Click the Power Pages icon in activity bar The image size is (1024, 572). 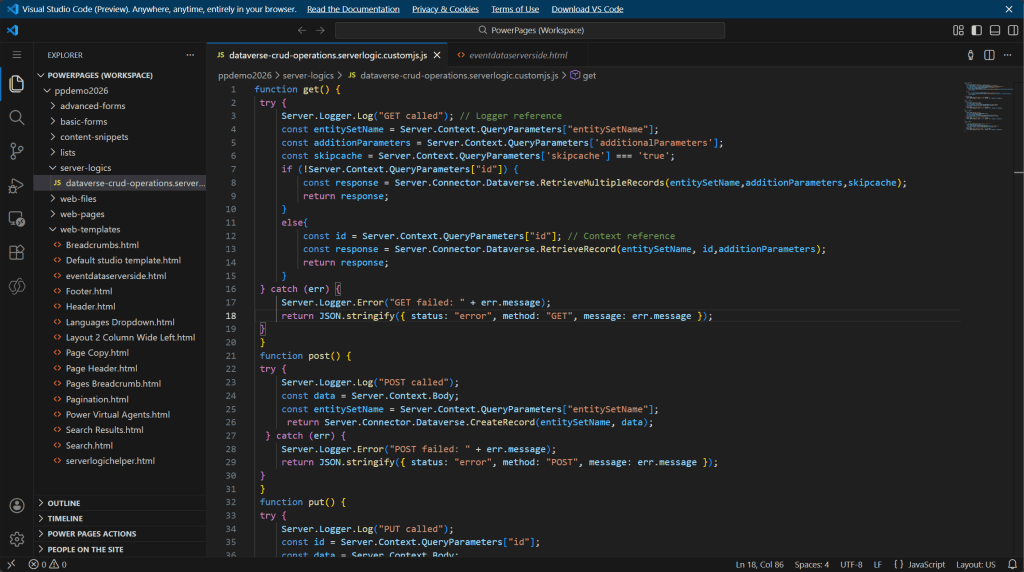pos(16,287)
